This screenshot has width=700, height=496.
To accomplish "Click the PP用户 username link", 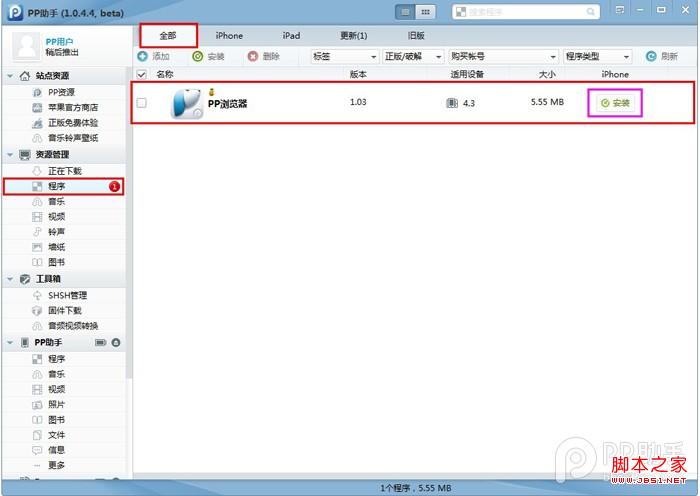I will (x=59, y=42).
